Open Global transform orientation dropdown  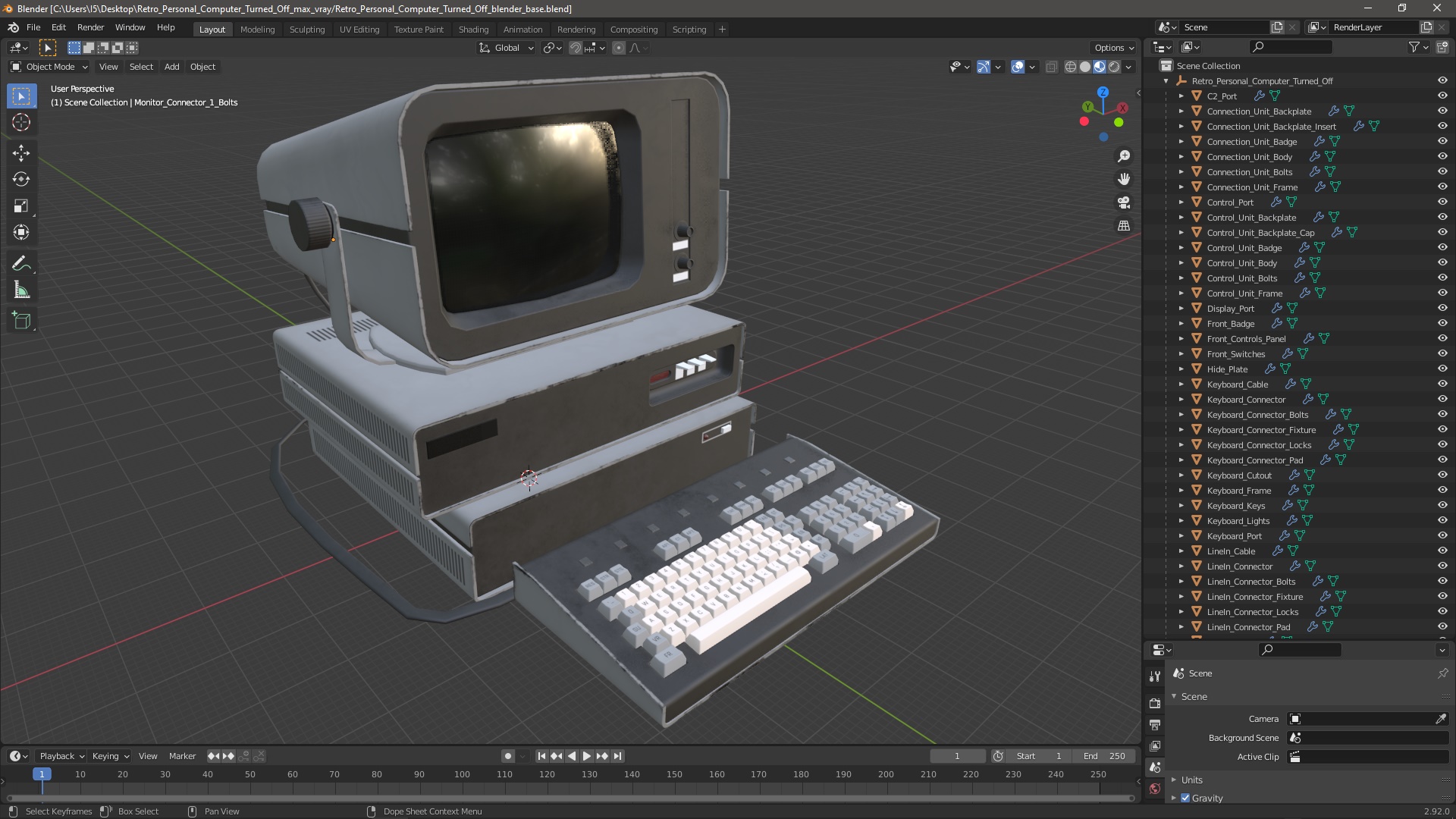tap(506, 48)
